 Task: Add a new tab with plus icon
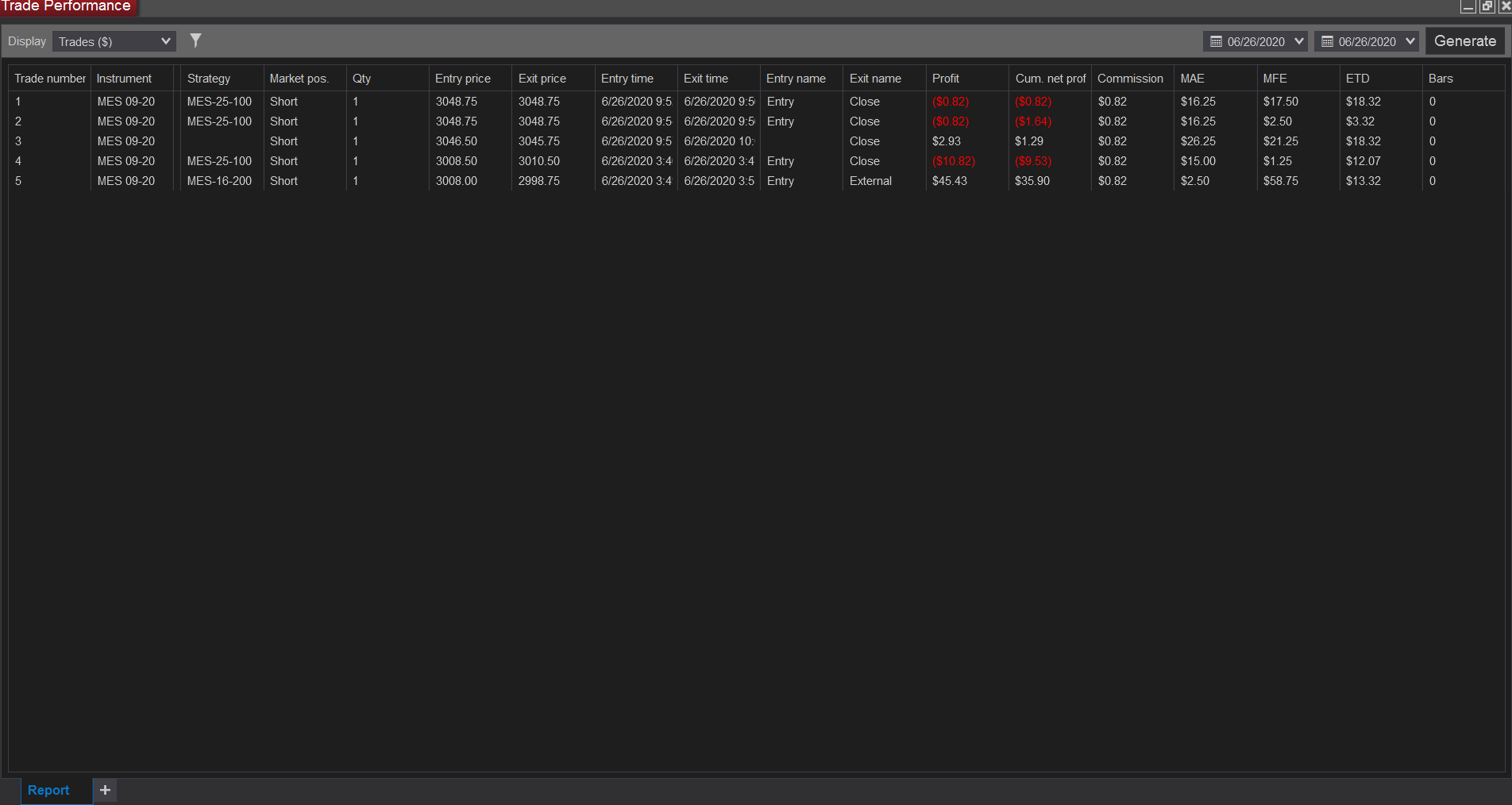click(x=105, y=790)
